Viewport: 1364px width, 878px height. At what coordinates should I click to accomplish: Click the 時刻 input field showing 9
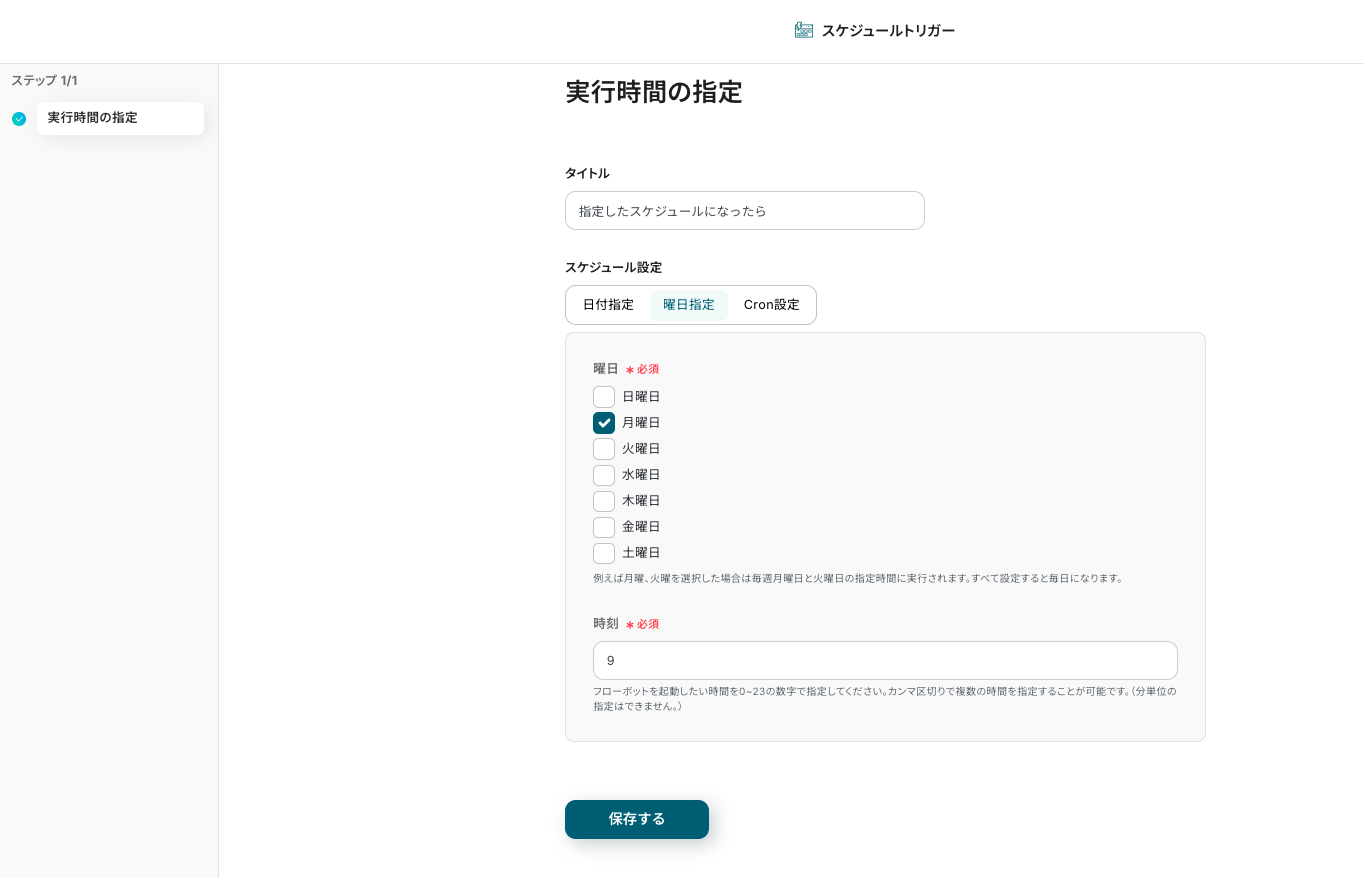884,661
